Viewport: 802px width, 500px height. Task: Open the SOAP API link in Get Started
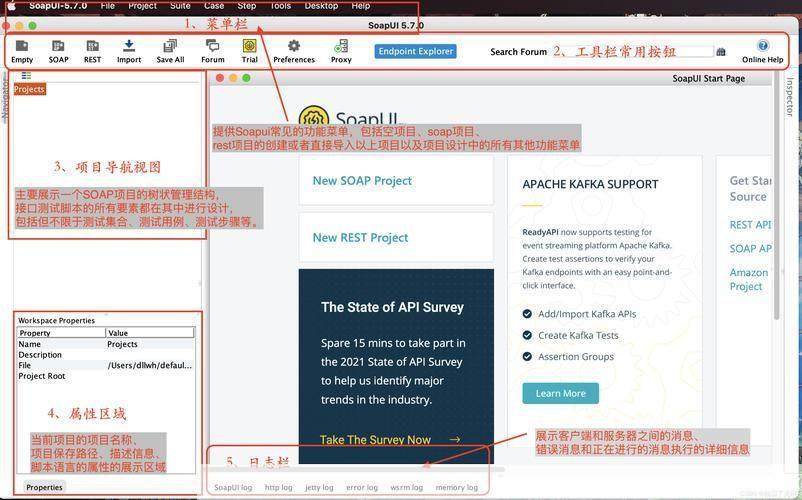click(750, 248)
